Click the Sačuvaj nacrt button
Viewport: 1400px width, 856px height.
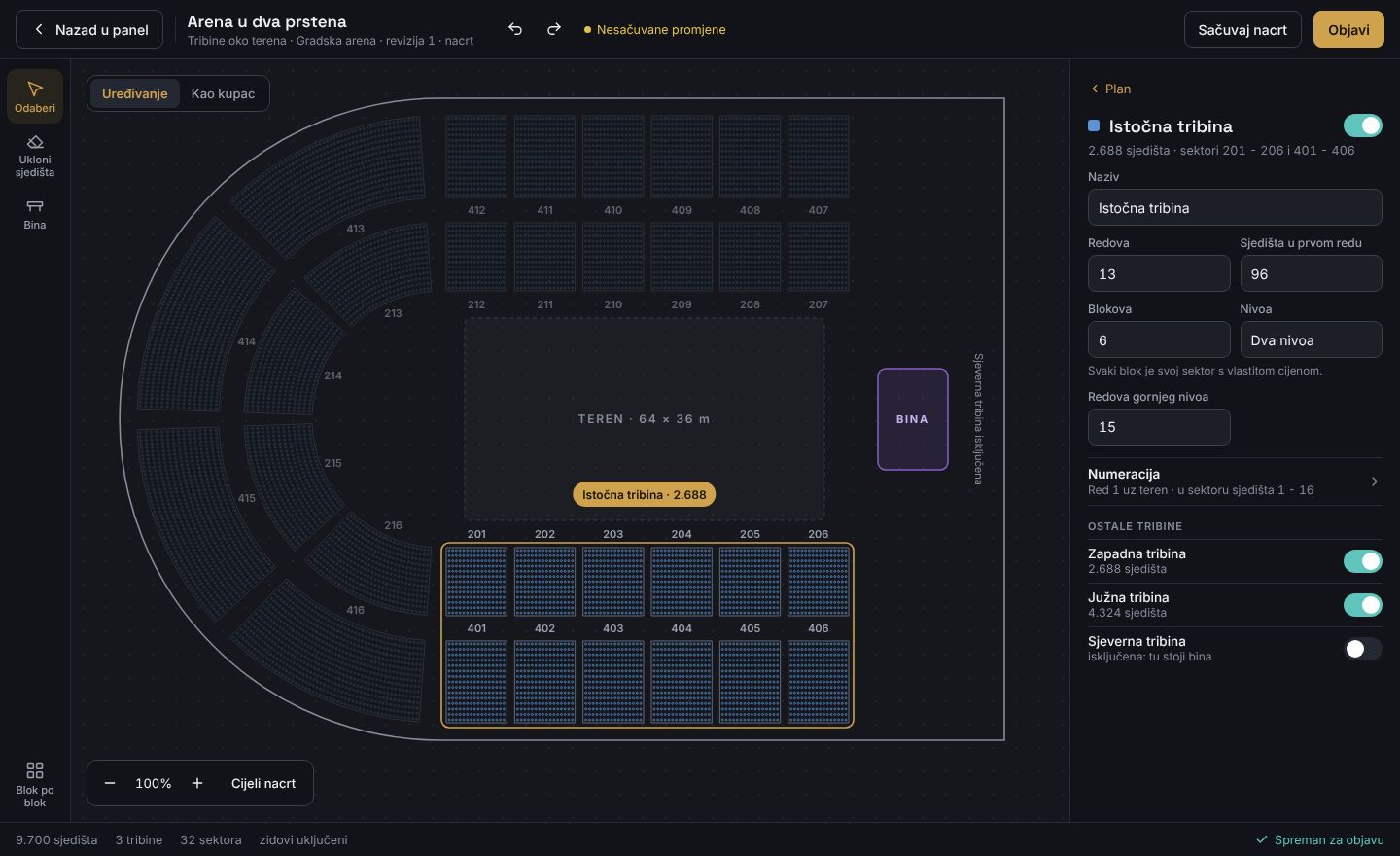point(1242,29)
